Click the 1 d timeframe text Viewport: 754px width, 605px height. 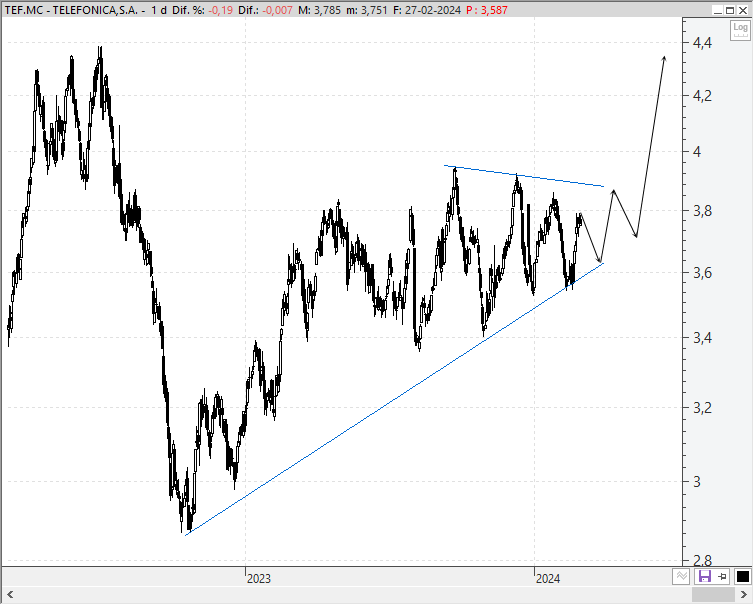159,10
